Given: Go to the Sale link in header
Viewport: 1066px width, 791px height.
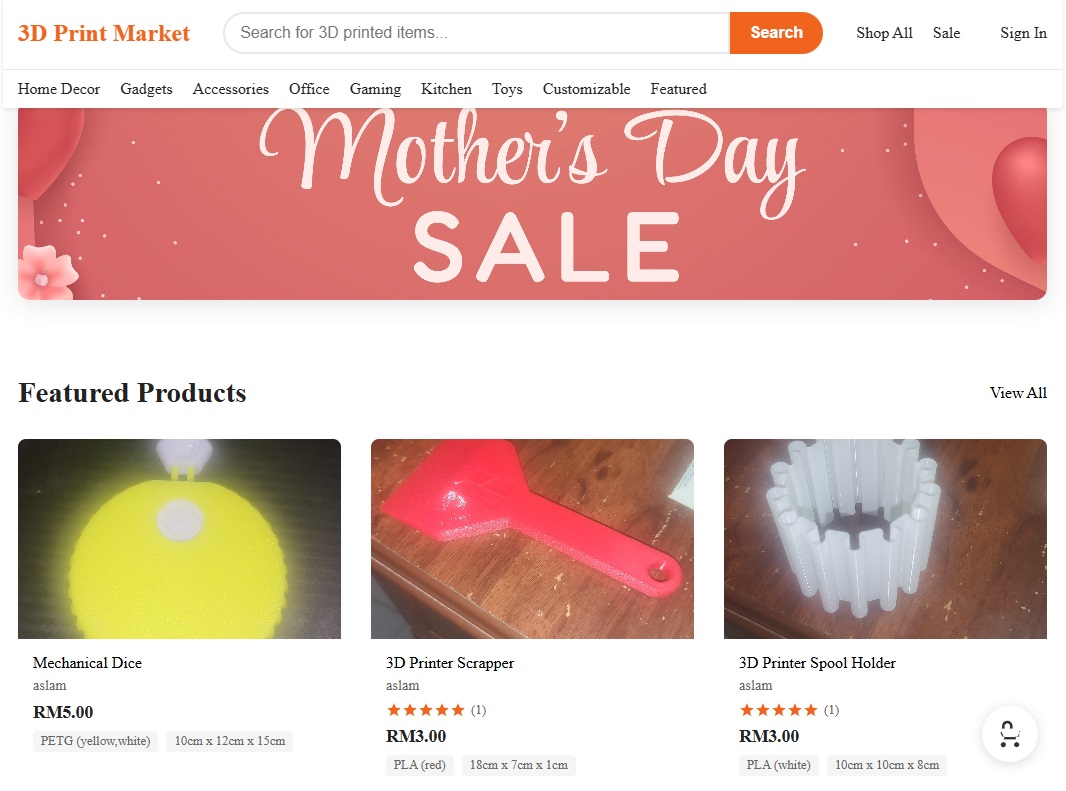Looking at the screenshot, I should coord(946,33).
